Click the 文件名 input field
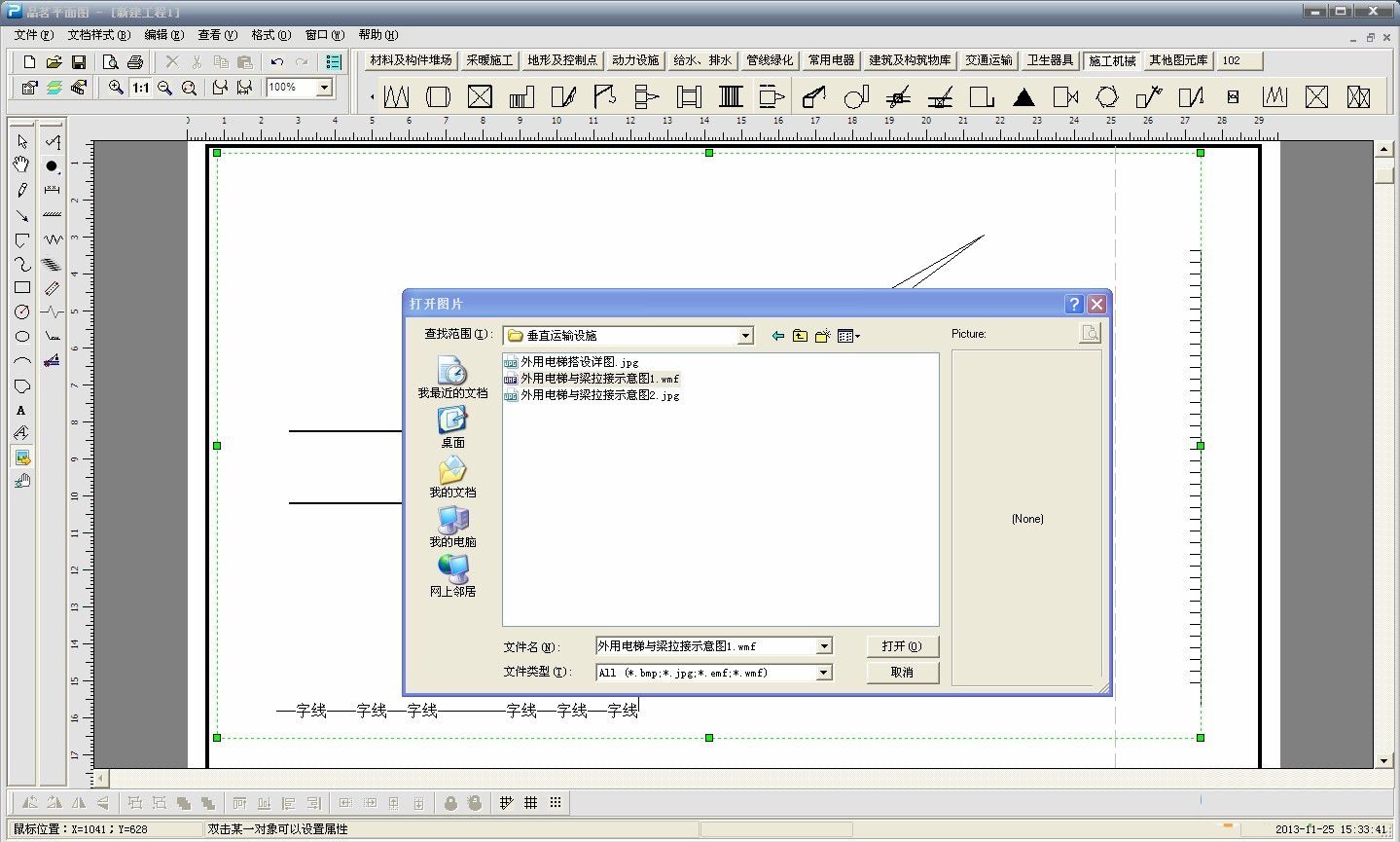 coord(706,646)
